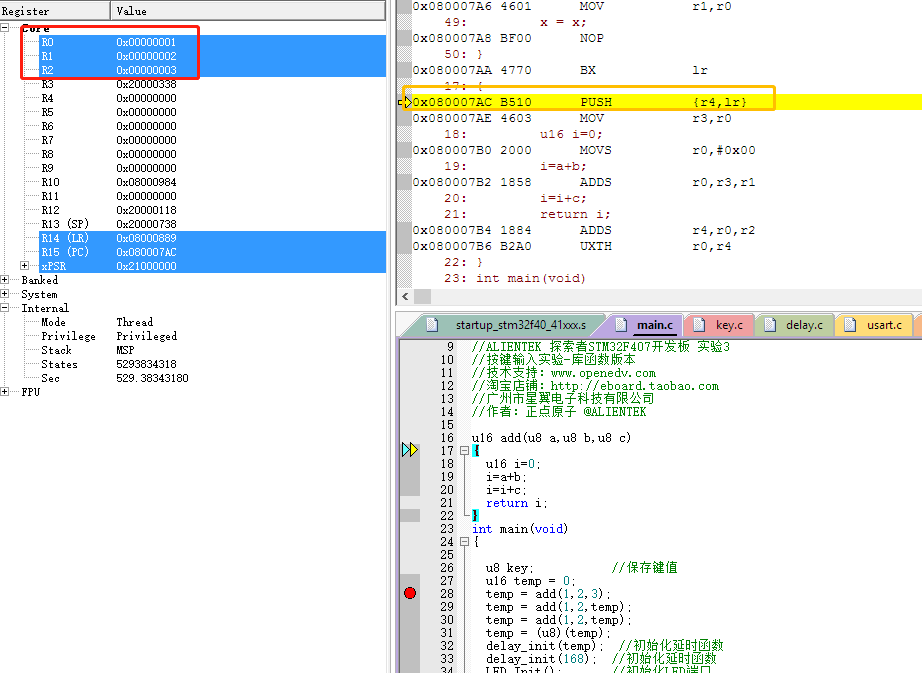Viewport: 922px width, 673px height.
Task: Click the R0 value 0x00000001
Action: point(146,42)
